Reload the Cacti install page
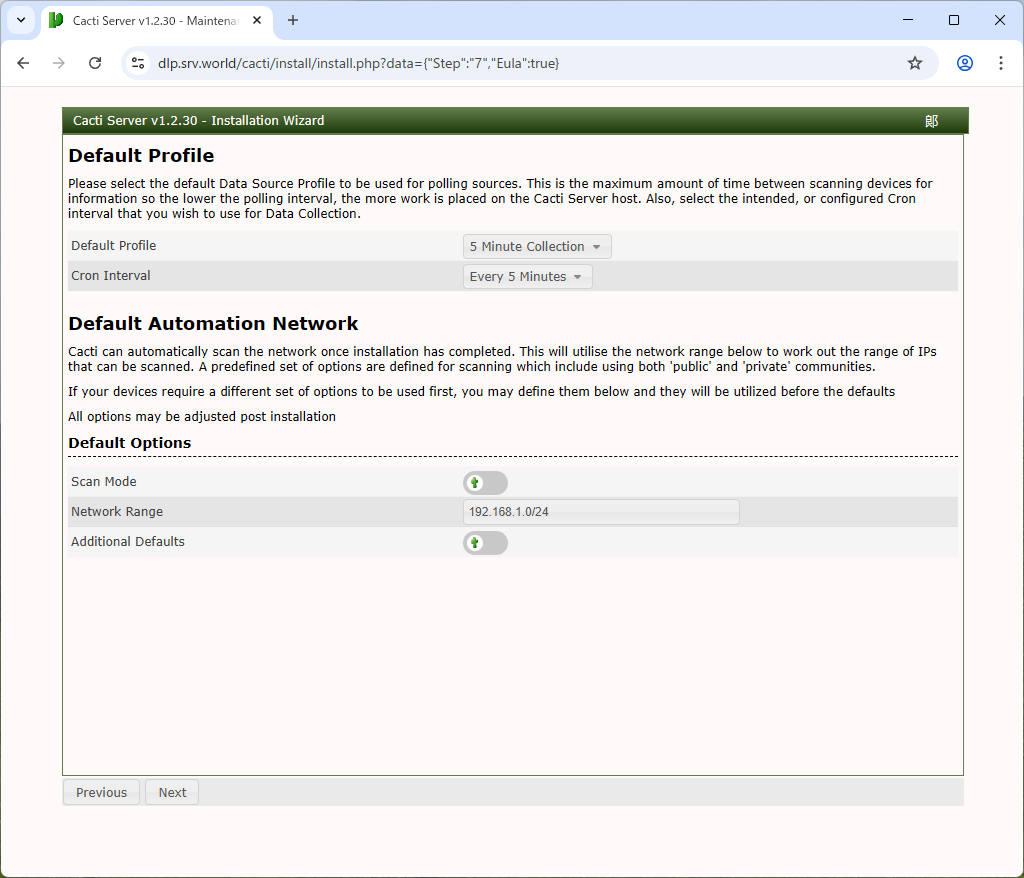Image resolution: width=1024 pixels, height=878 pixels. [95, 63]
